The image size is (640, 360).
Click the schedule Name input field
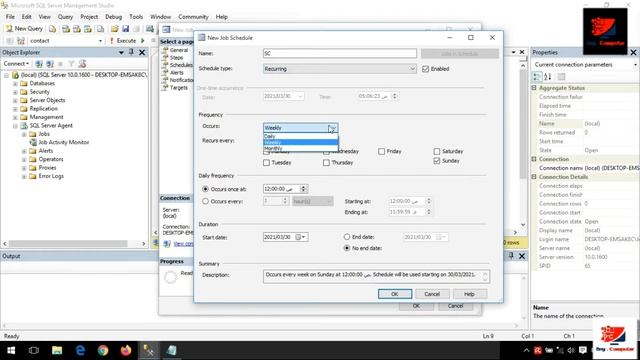pos(340,53)
